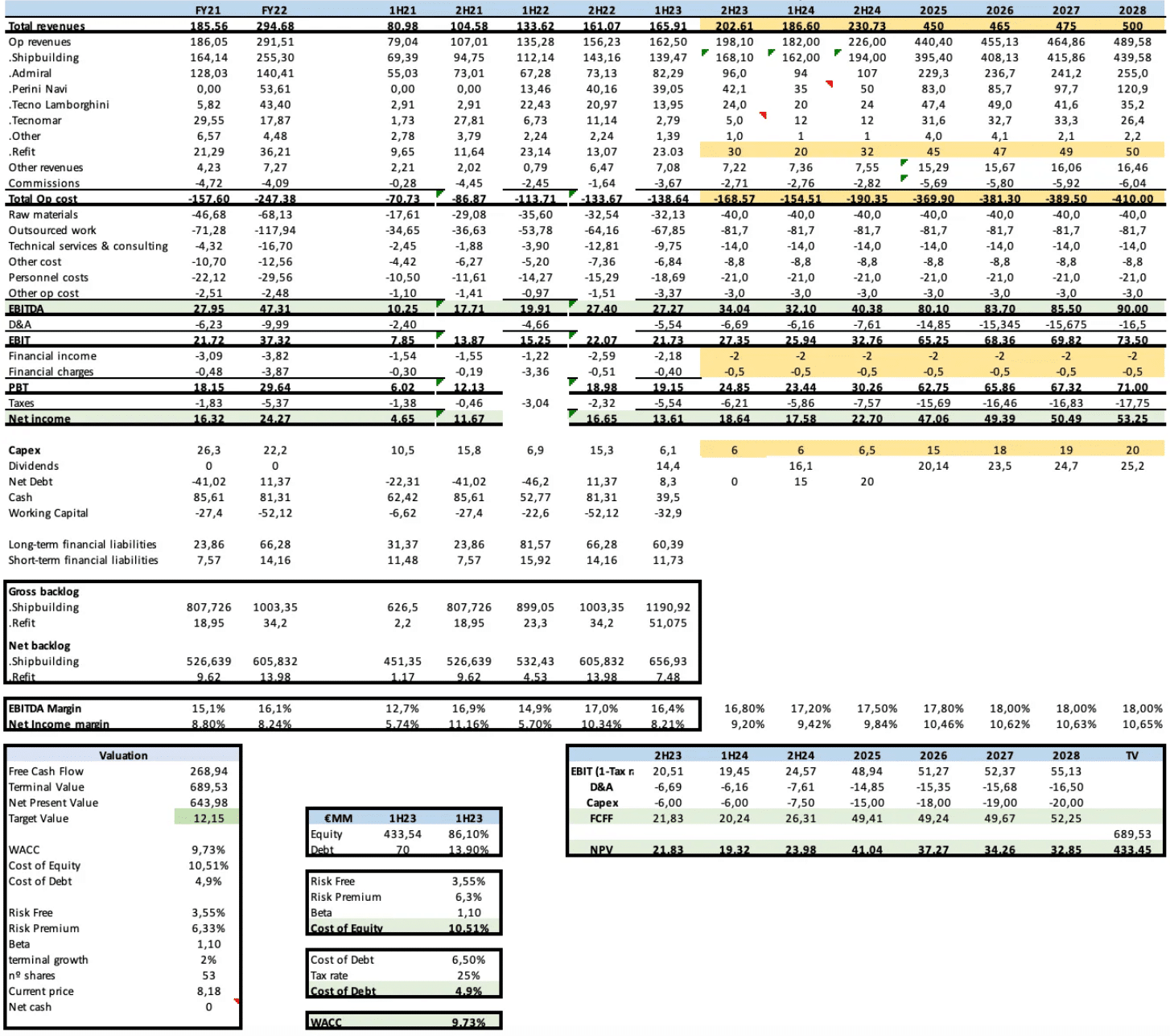The height and width of the screenshot is (1036, 1170).
Task: Select the "2H21" column header
Action: click(x=469, y=10)
